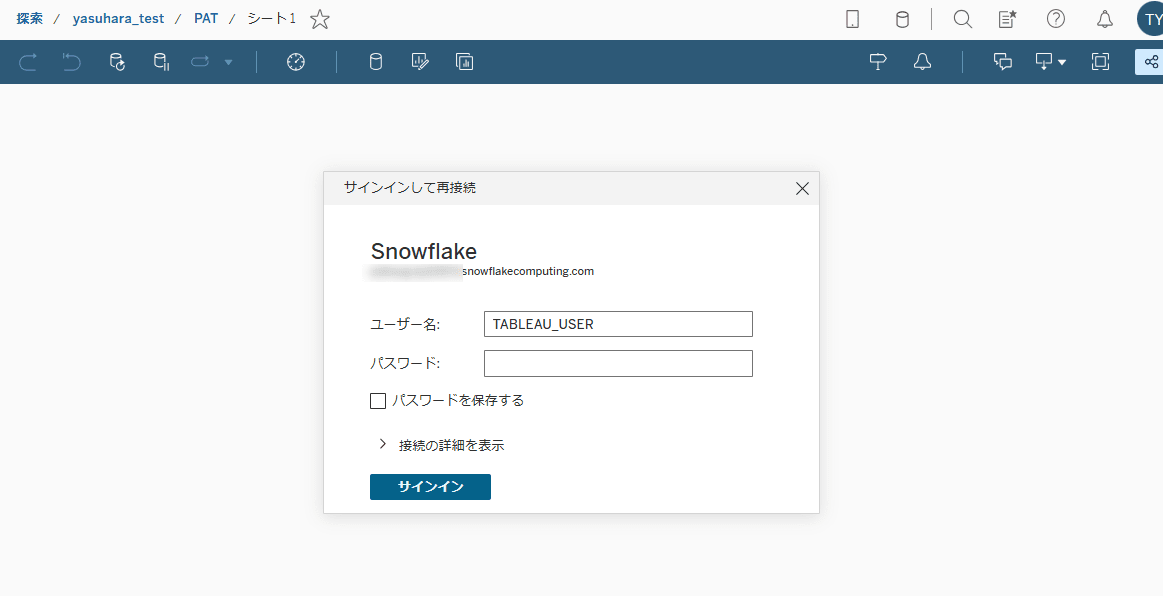Open the toolbar data source cylinder icon
1163x596 pixels.
click(376, 62)
